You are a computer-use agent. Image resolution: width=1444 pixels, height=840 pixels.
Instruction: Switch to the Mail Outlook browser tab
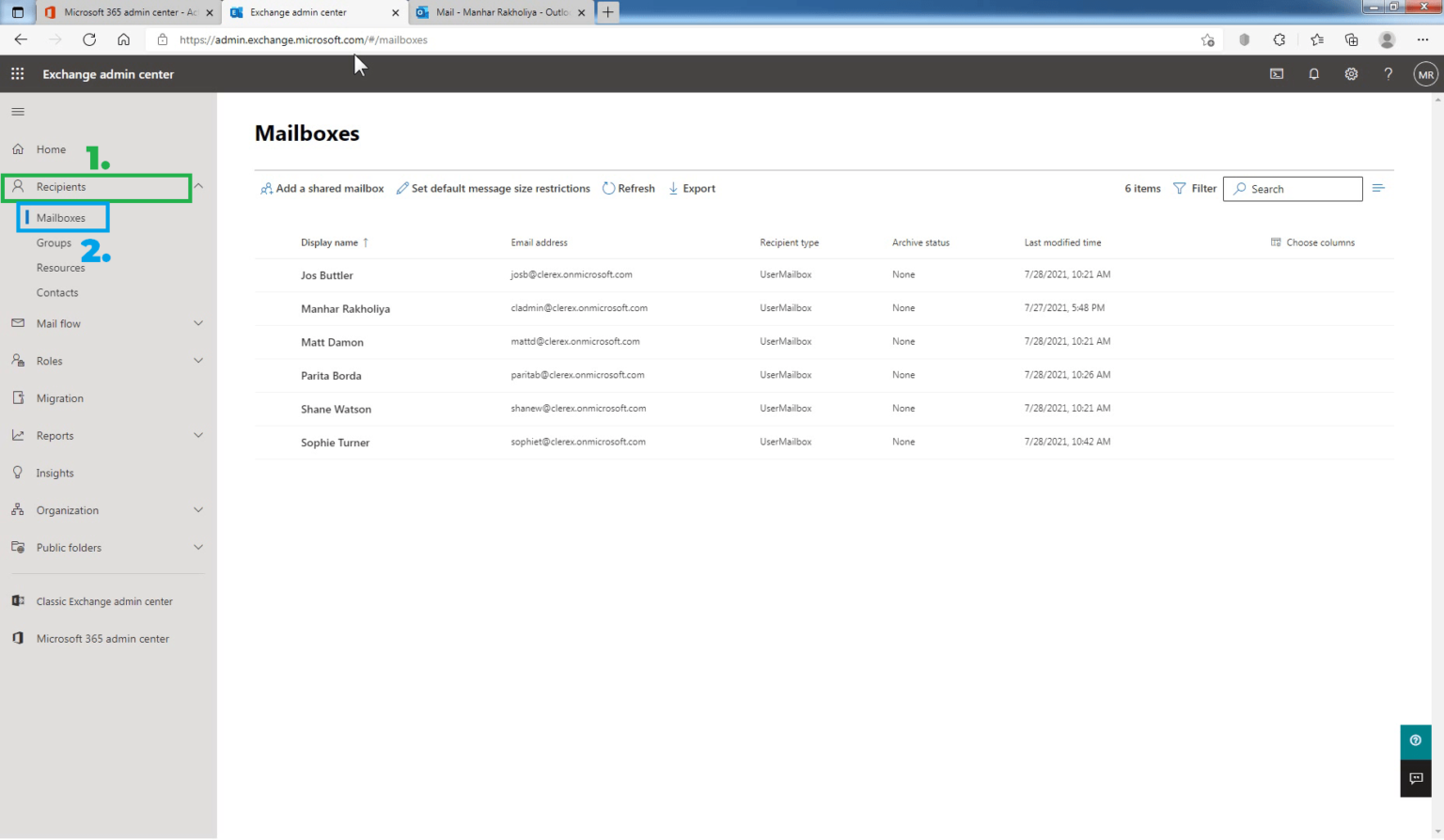[501, 12]
